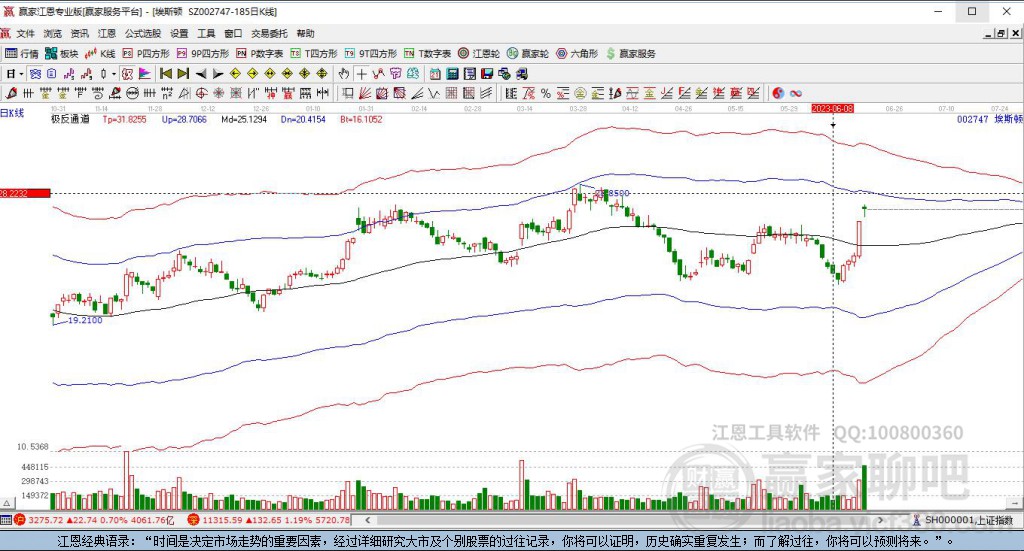Open the 工具 menu
Screen dimensions: 1024x551
click(x=206, y=33)
